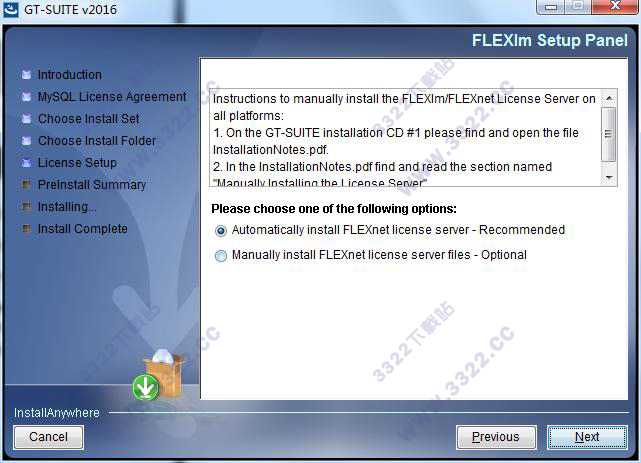The image size is (641, 463).
Task: Click the GT-SUITE title bar app icon
Action: [x=11, y=9]
